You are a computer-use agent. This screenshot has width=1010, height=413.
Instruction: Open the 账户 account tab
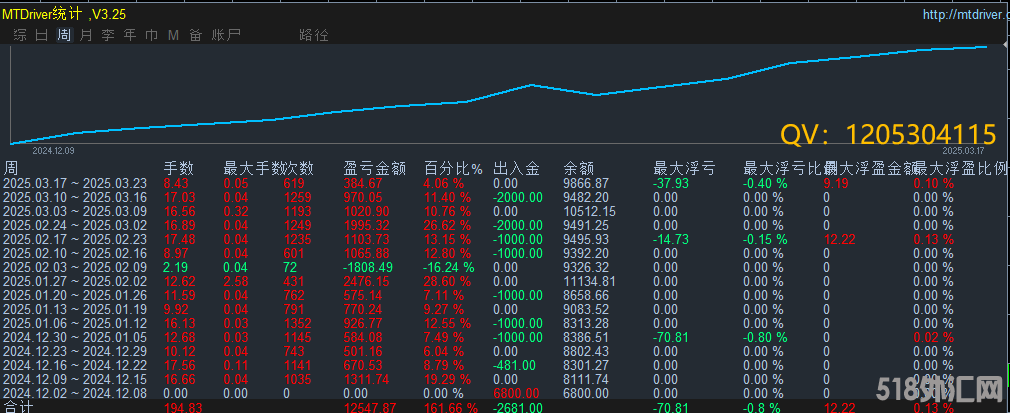226,35
